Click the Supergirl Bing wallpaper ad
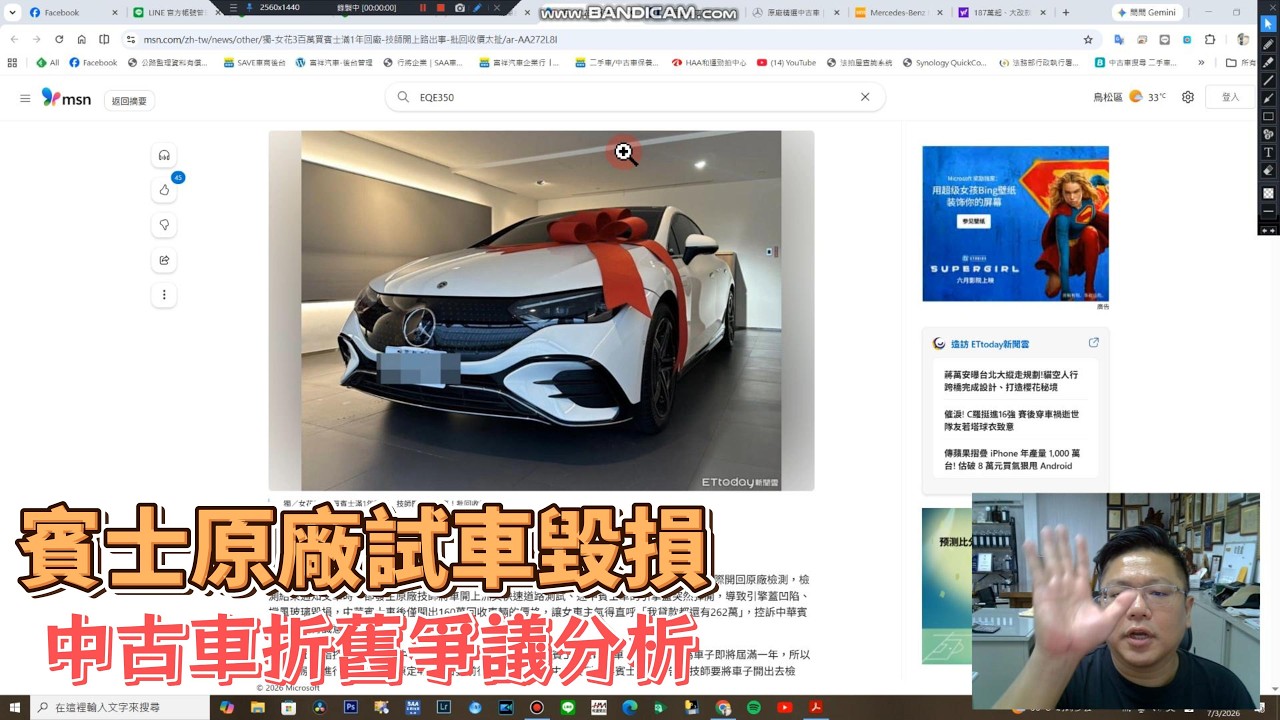The height and width of the screenshot is (720, 1280). point(1015,223)
